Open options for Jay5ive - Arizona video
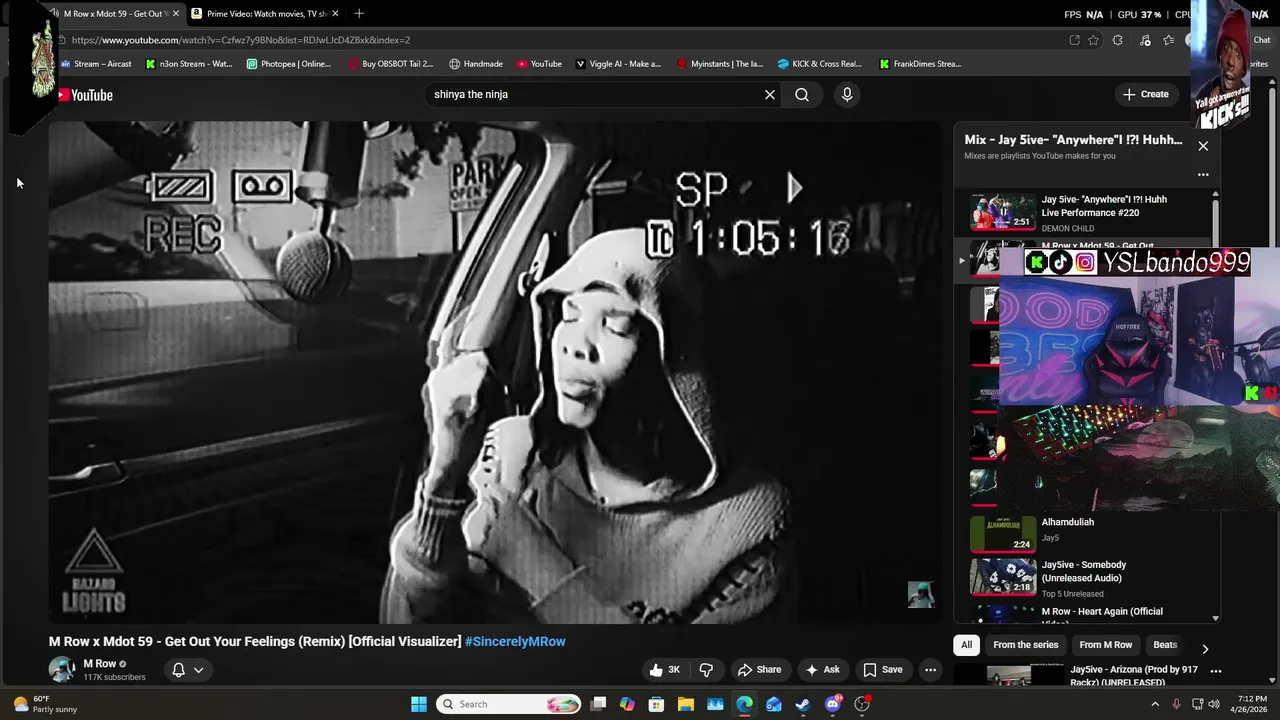 1216,671
